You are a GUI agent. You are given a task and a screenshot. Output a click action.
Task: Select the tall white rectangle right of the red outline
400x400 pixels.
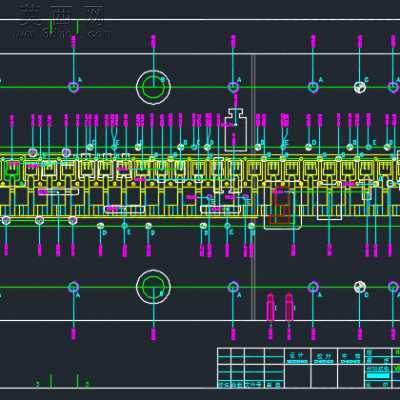coord(329,201)
